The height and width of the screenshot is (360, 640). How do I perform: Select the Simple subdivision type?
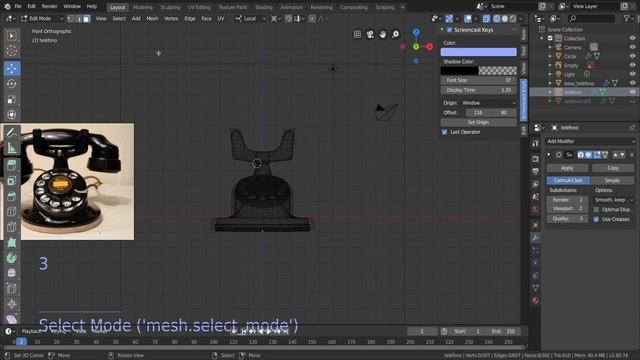[612, 180]
